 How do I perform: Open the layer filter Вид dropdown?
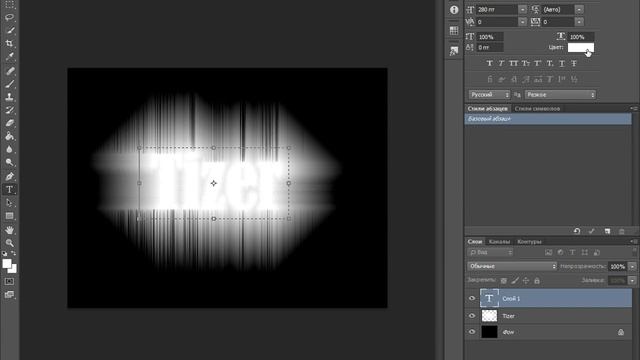pos(490,253)
